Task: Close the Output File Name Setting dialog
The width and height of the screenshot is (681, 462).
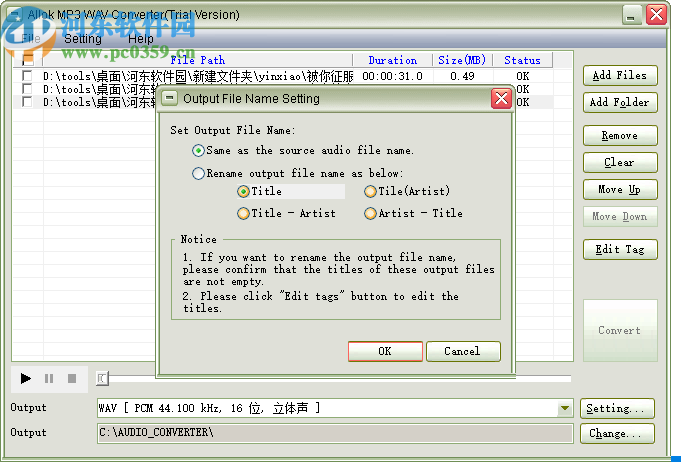Action: [501, 99]
